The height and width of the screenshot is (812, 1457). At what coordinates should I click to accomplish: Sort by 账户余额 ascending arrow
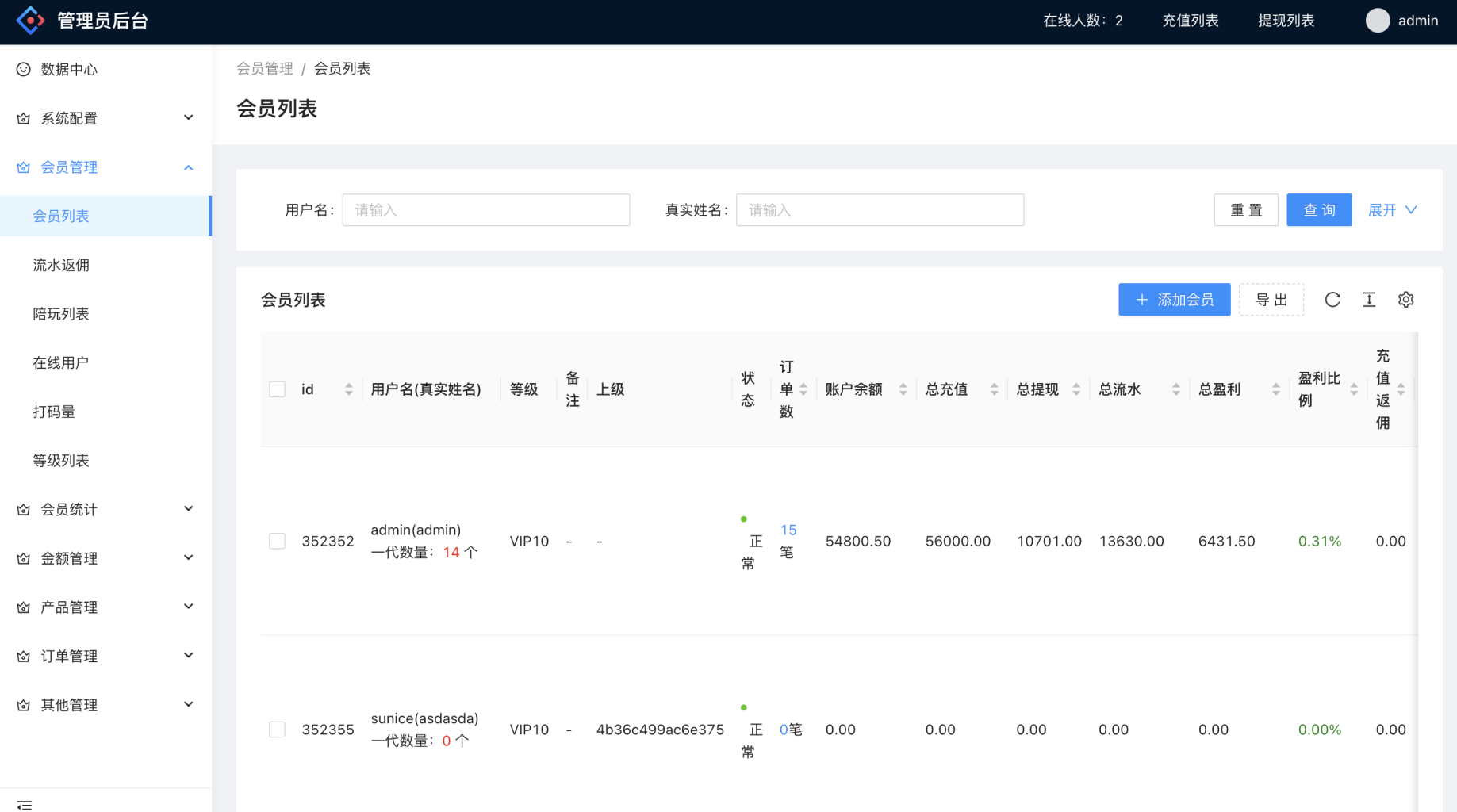[x=904, y=384]
